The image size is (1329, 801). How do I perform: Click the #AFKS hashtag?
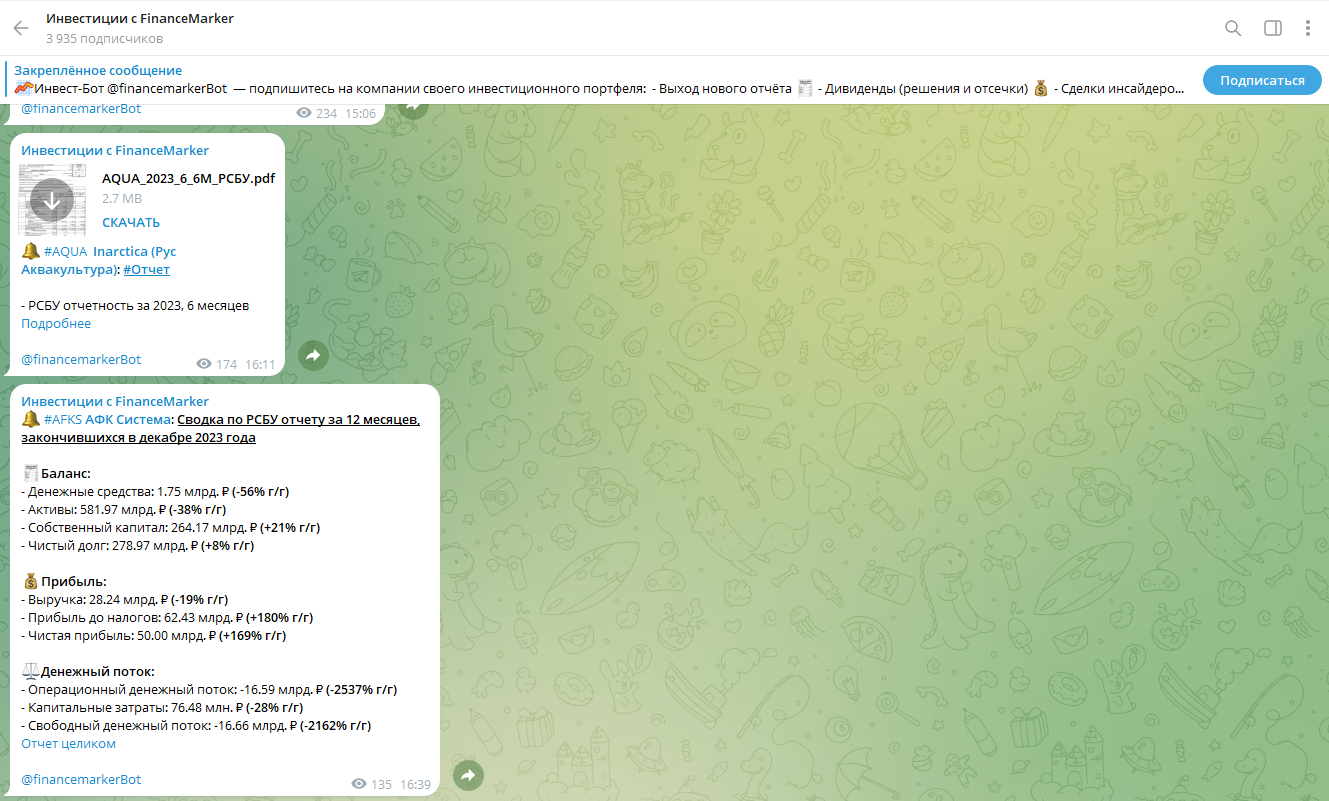coord(63,420)
